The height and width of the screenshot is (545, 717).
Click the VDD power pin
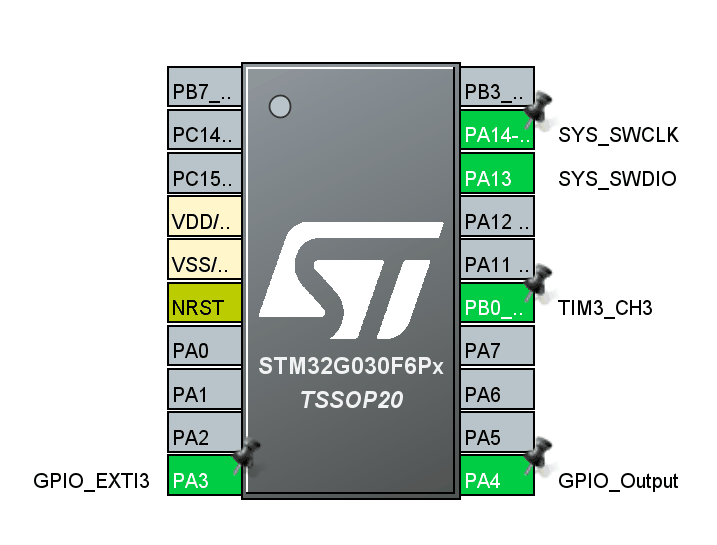point(204,216)
